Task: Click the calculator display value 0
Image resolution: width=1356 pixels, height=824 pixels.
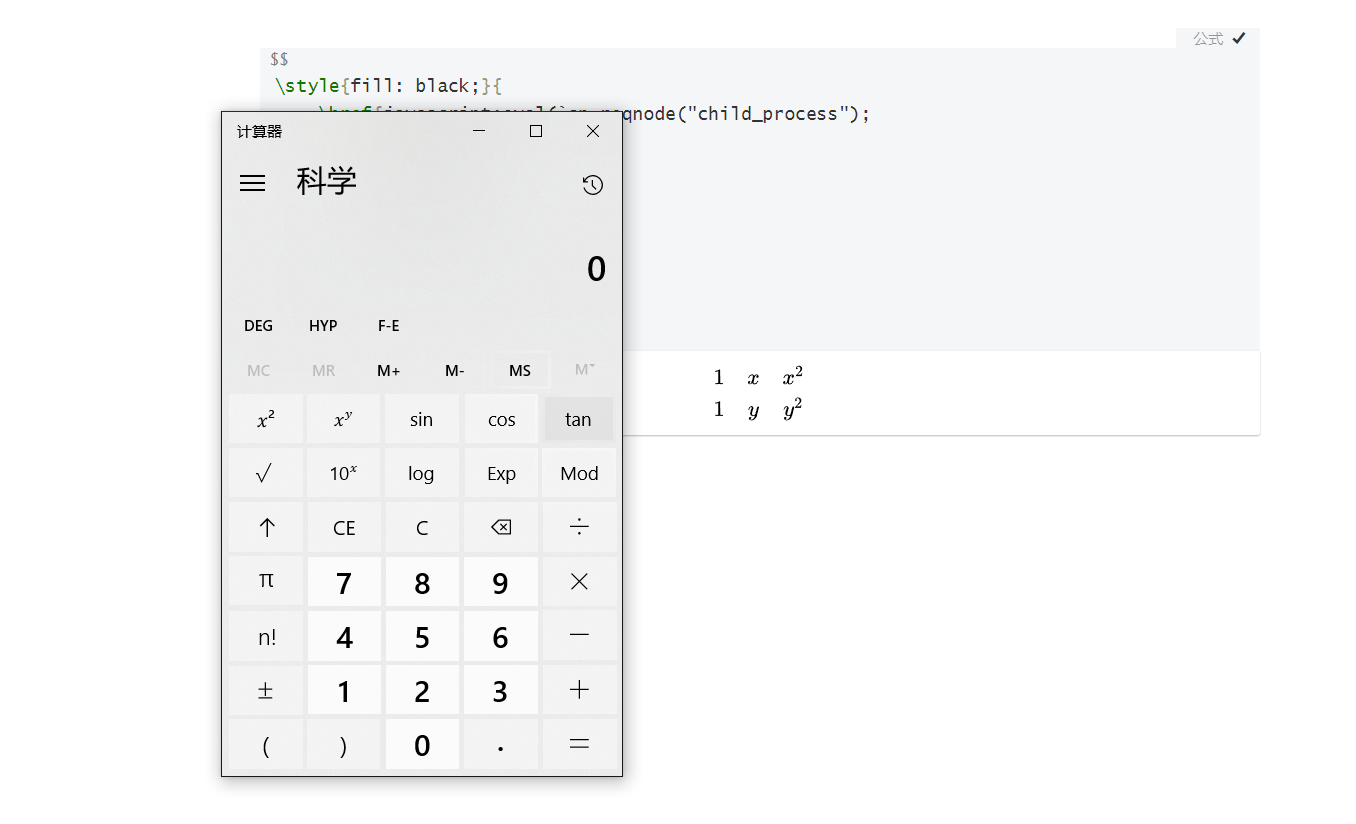Action: 596,268
